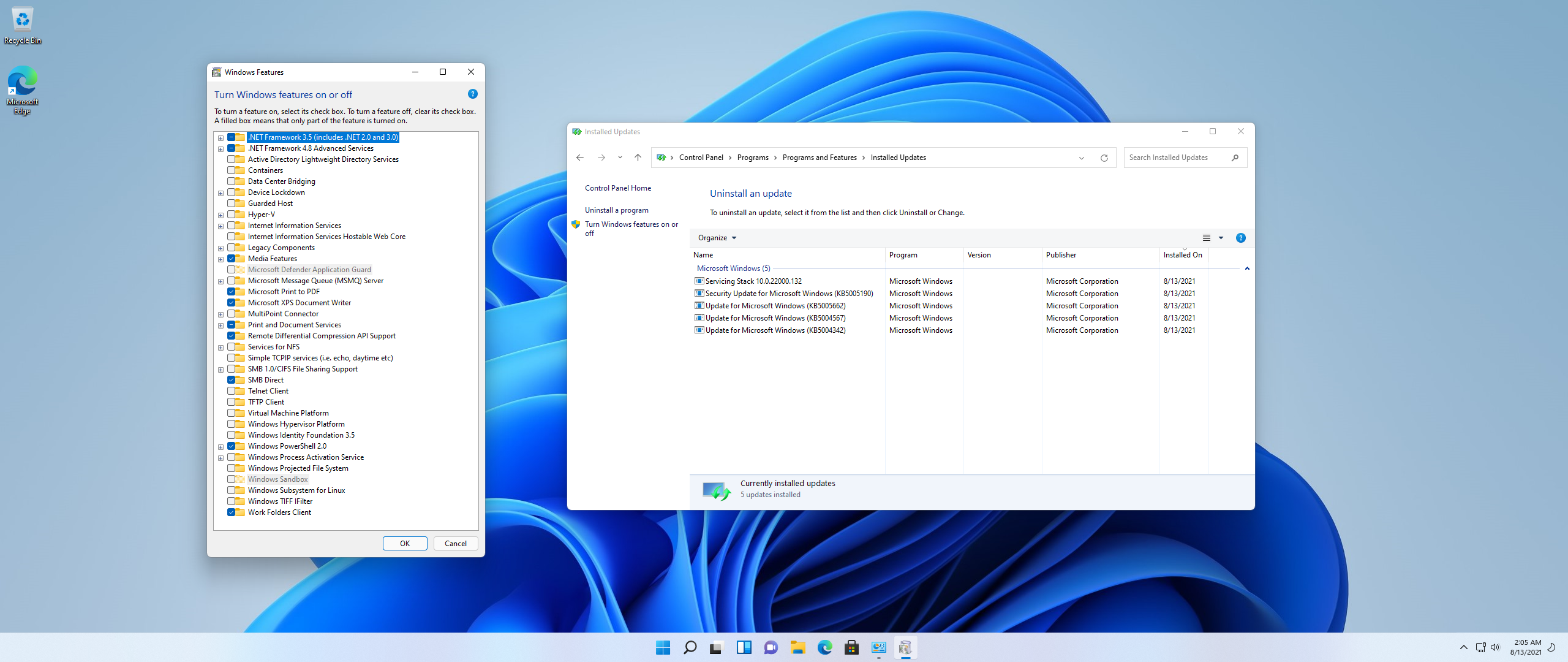Expand Print and Document Services node

click(x=221, y=325)
